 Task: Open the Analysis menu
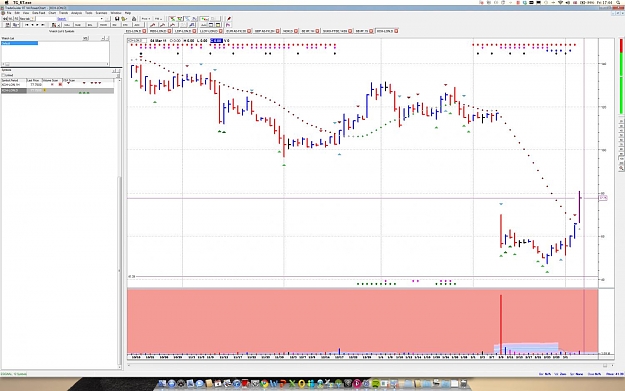click(x=76, y=13)
